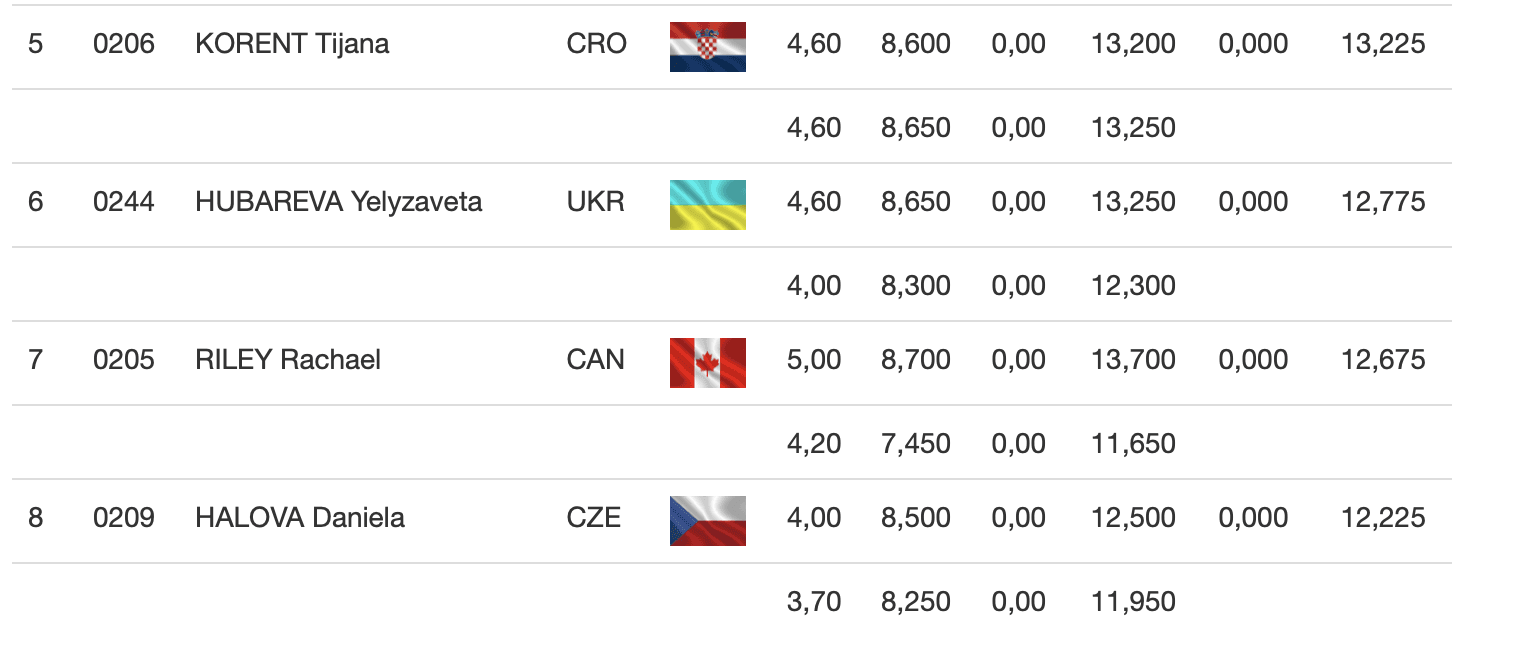This screenshot has height=660, width=1532.
Task: Click the UKR country code
Action: pos(595,202)
